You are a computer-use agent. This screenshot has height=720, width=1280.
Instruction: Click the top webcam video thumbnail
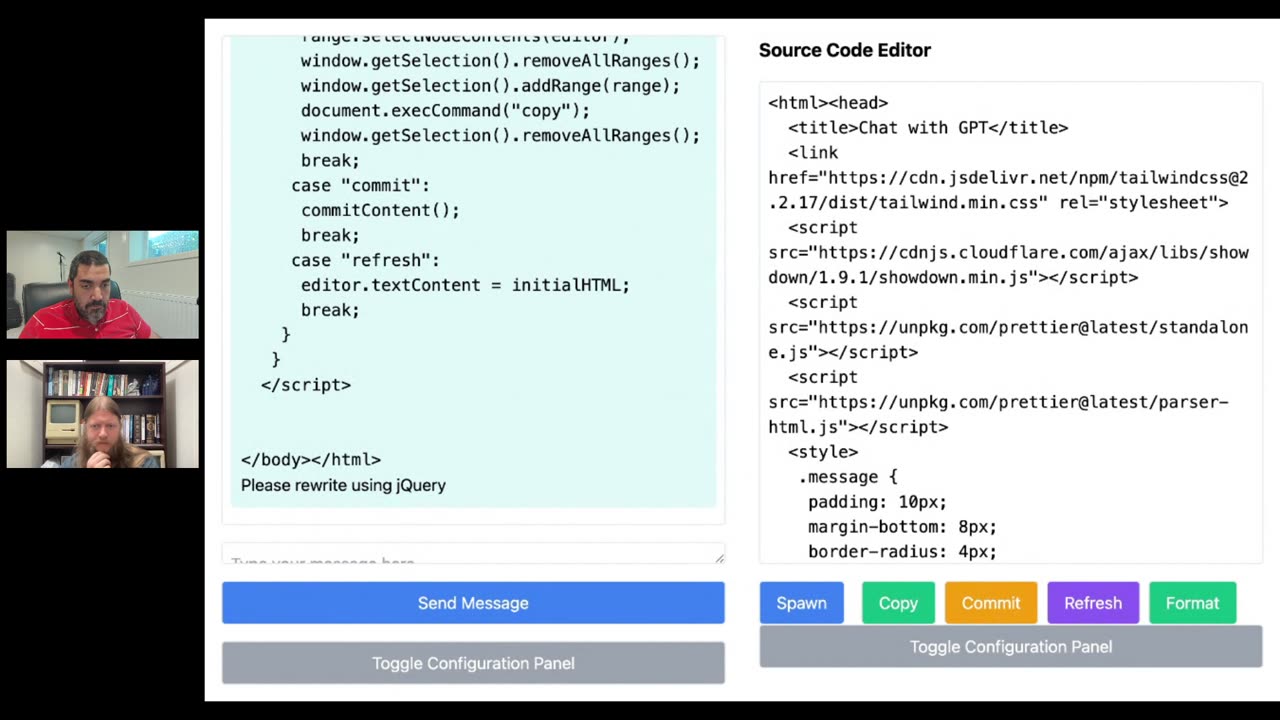click(x=103, y=285)
